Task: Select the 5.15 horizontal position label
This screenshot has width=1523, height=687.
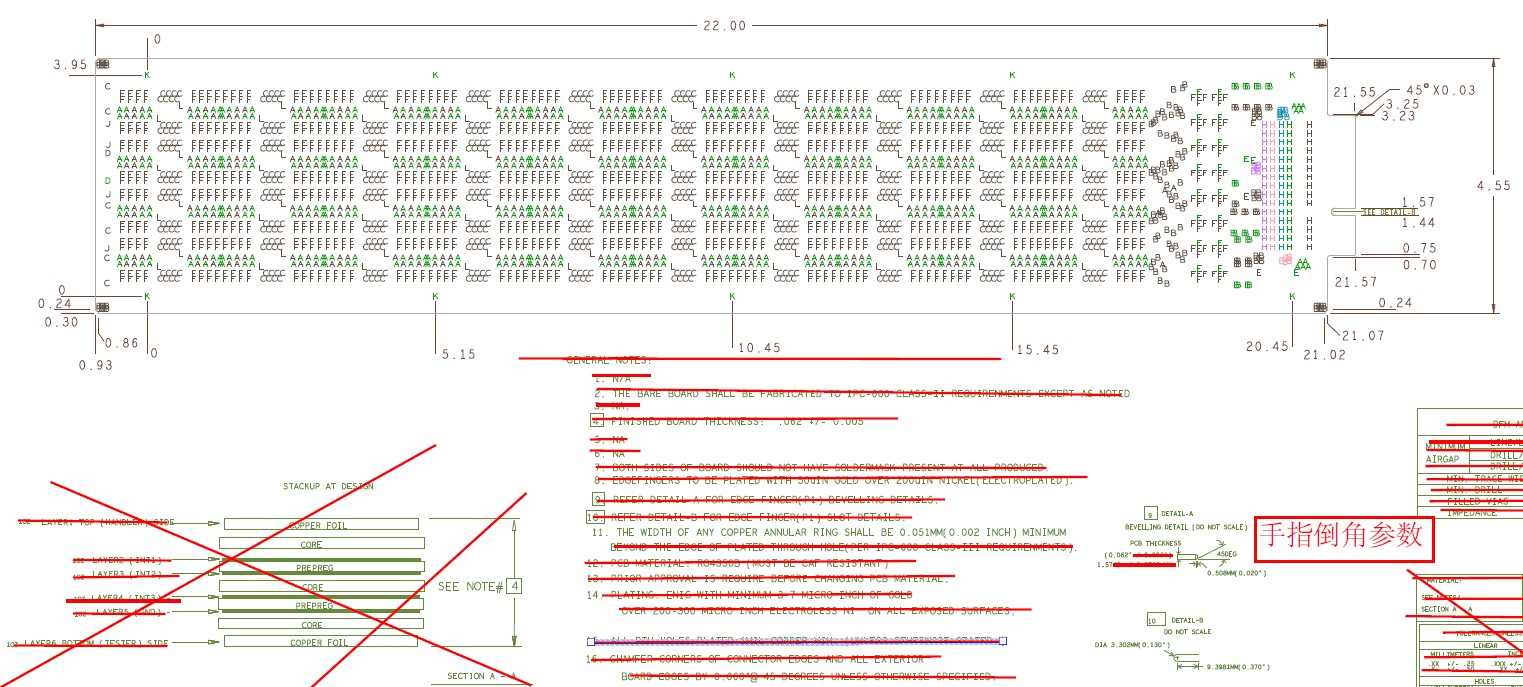Action: click(457, 354)
